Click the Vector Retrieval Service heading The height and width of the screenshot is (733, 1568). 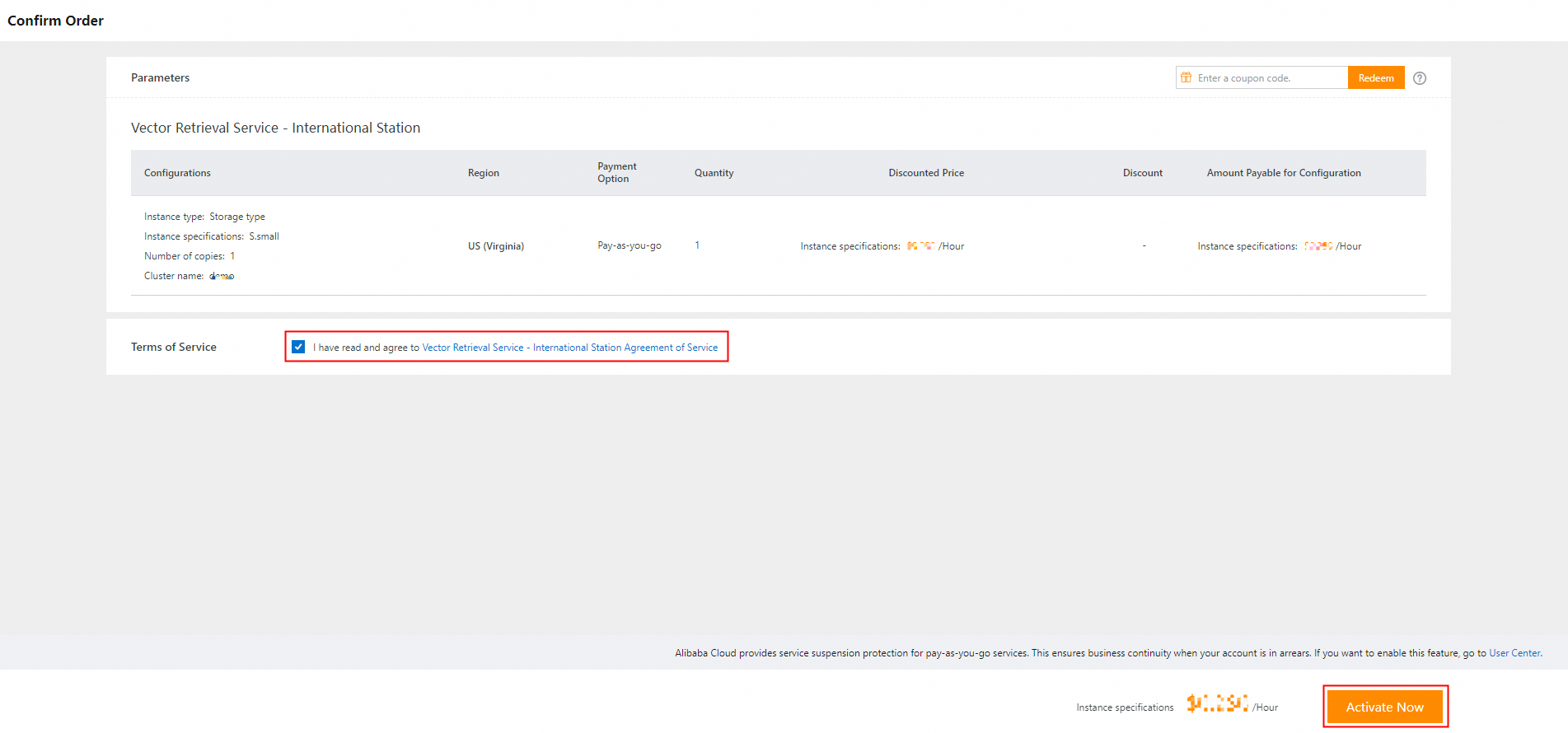click(275, 128)
